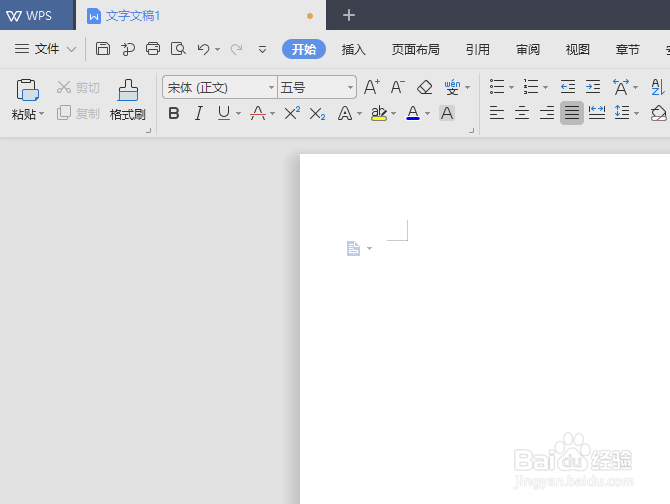
Task: Open the numbered list dropdown arrow
Action: pyautogui.click(x=545, y=88)
